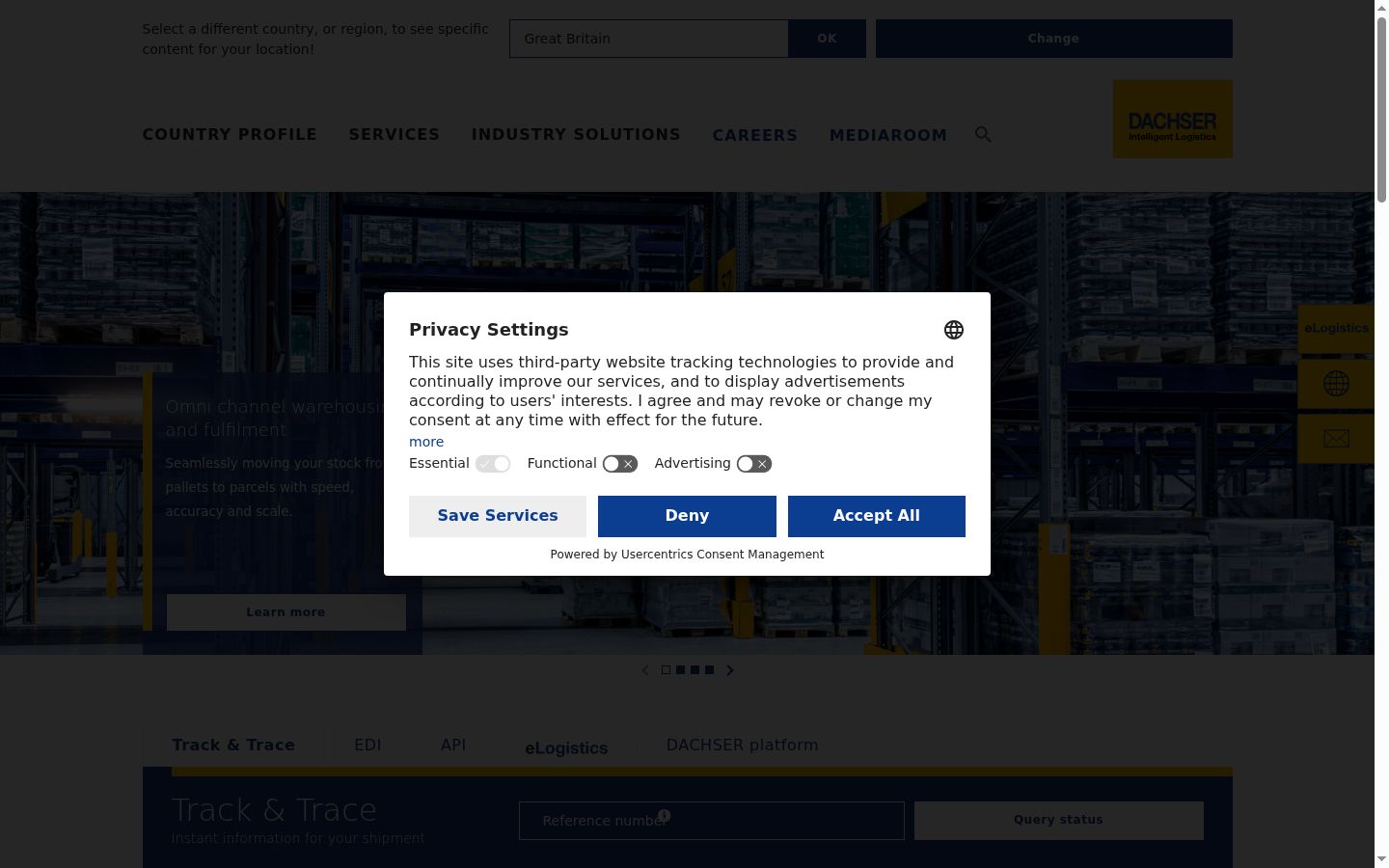The width and height of the screenshot is (1389, 868).
Task: Select the first carousel slide indicator
Action: coord(666,670)
